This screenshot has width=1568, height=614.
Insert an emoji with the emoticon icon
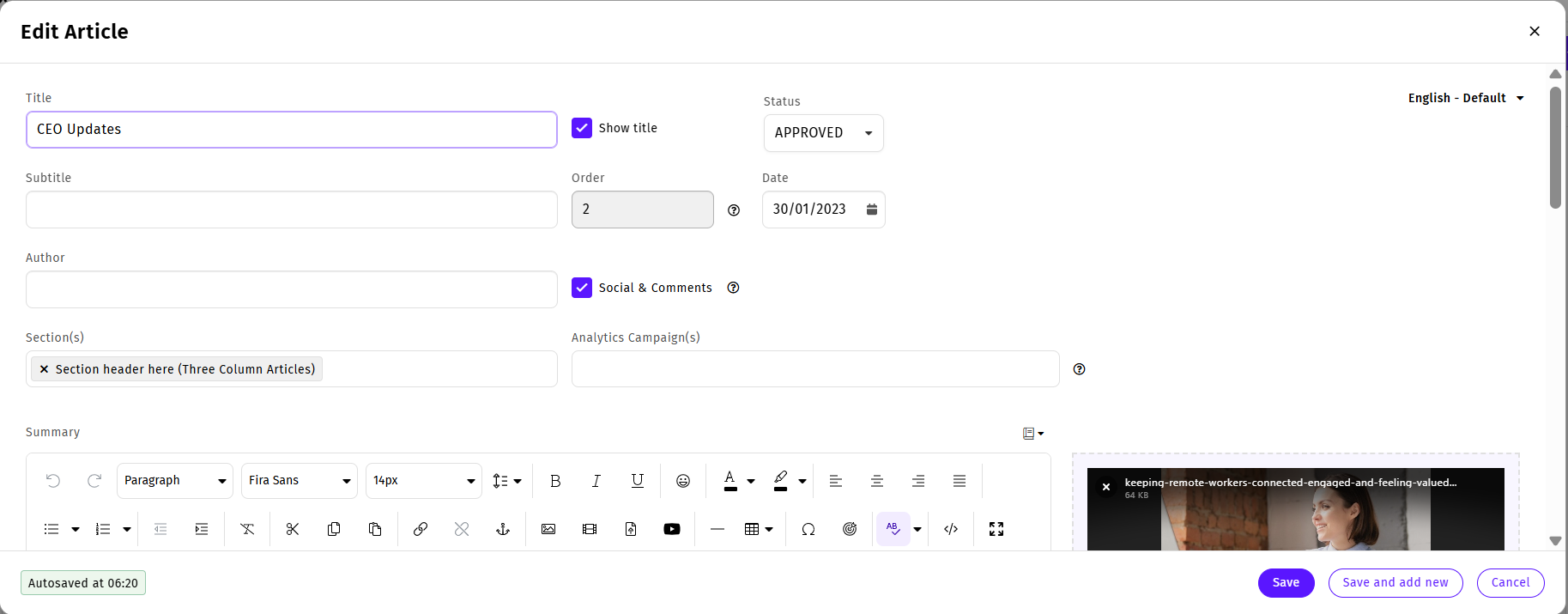click(683, 481)
